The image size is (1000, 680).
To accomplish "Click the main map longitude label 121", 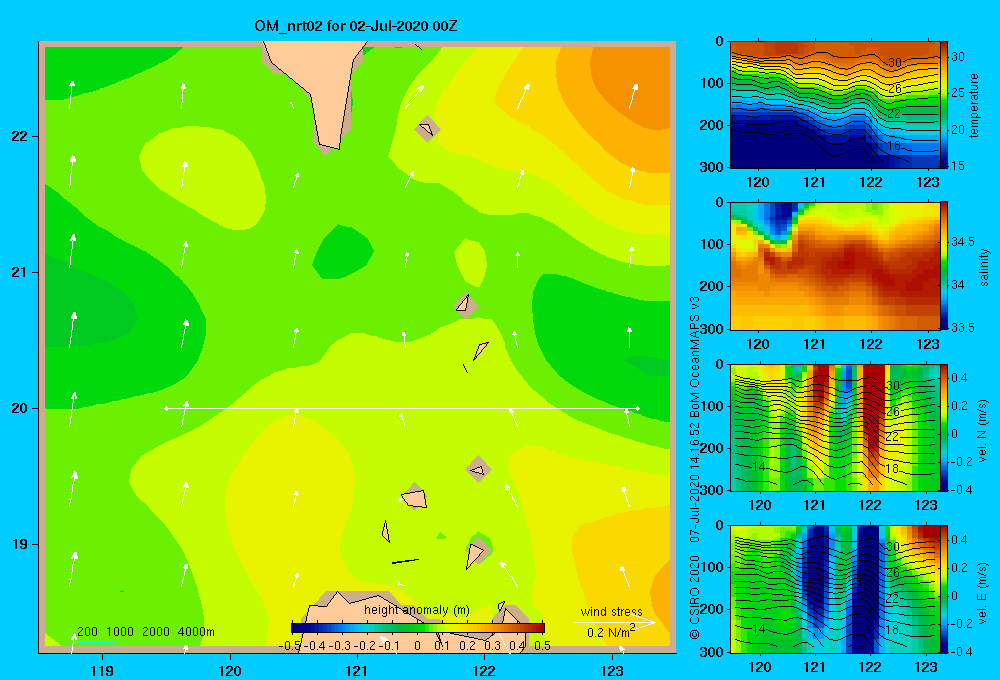I will [357, 670].
